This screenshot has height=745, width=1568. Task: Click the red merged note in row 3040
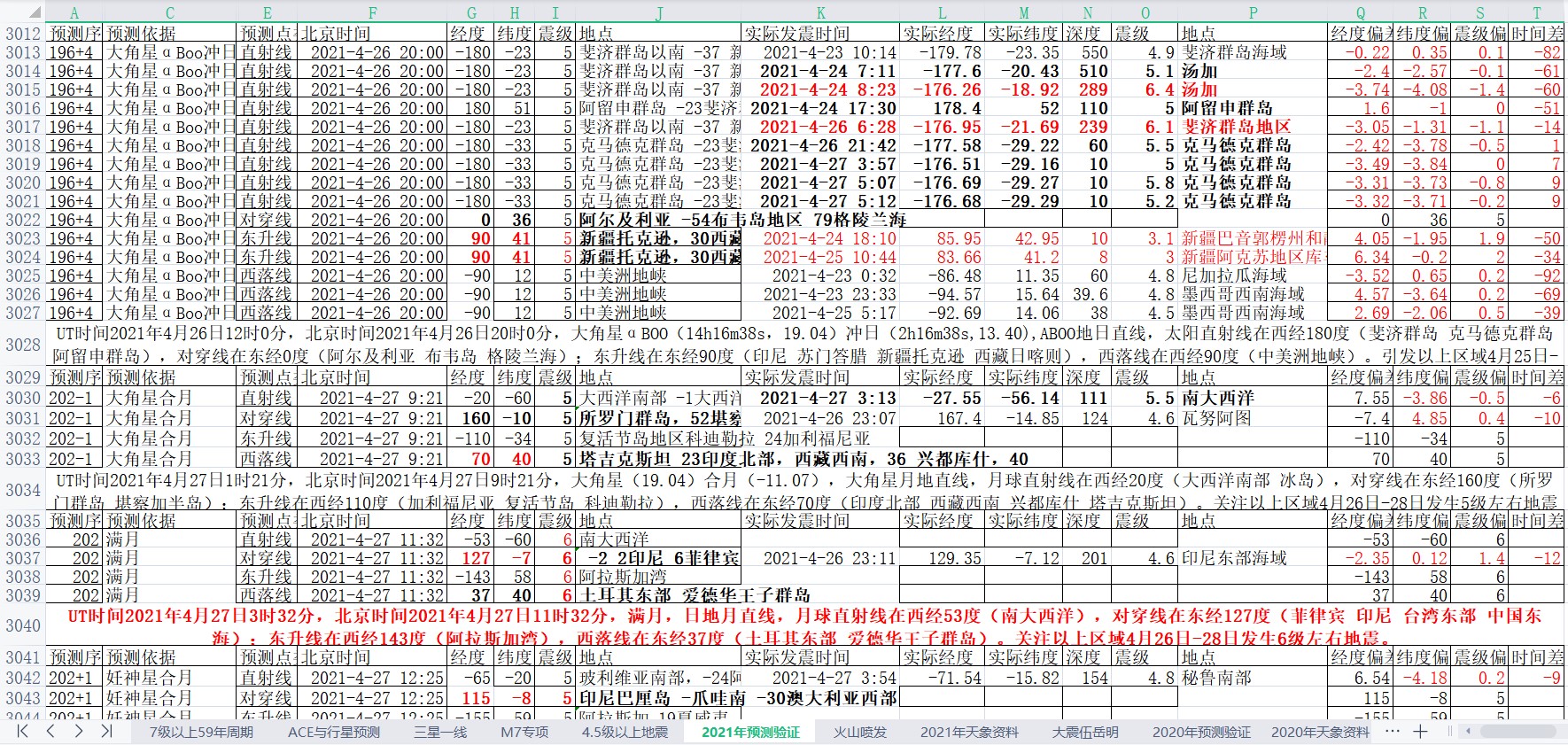click(804, 625)
